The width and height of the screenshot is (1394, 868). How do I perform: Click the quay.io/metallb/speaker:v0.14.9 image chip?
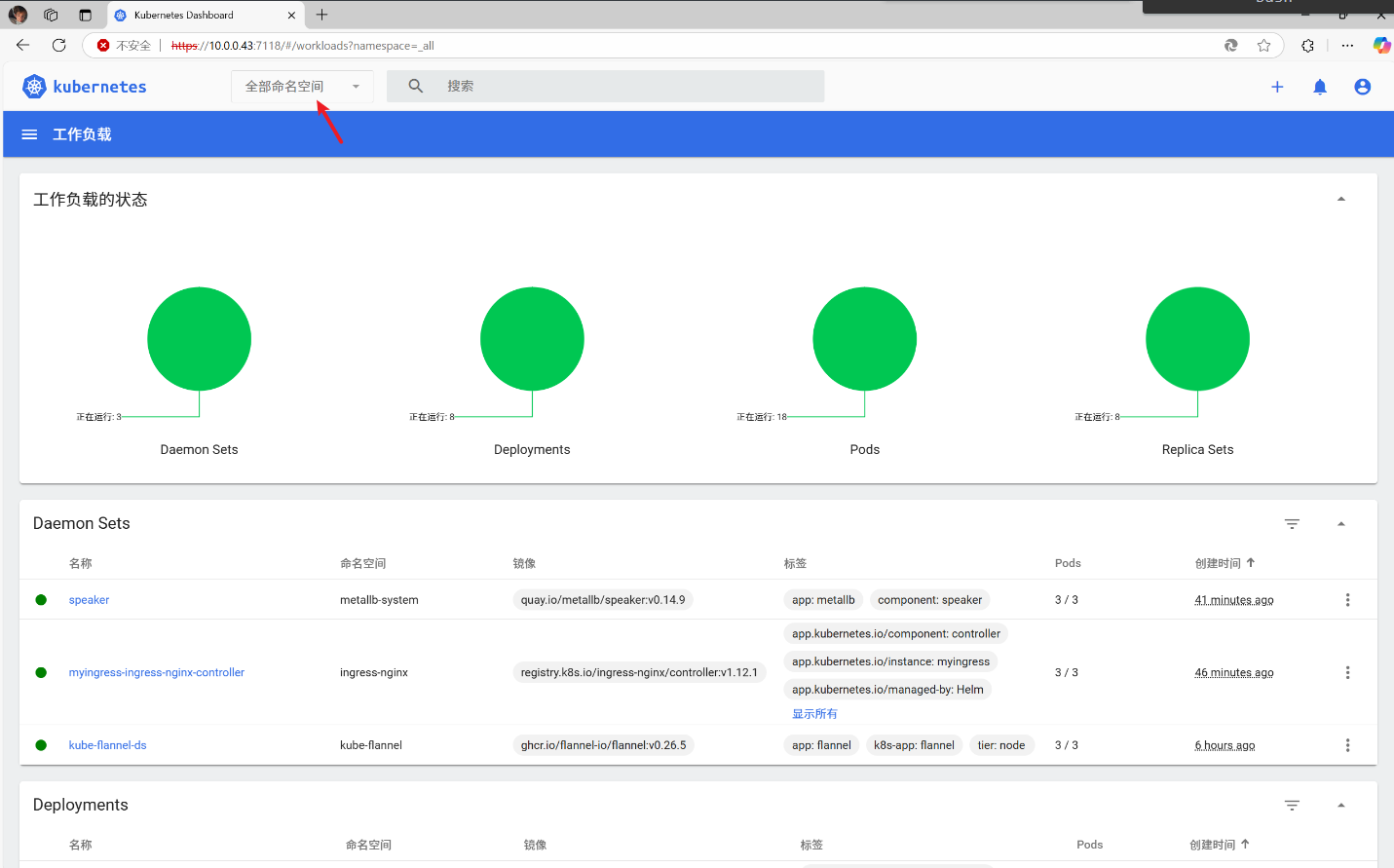(x=603, y=600)
